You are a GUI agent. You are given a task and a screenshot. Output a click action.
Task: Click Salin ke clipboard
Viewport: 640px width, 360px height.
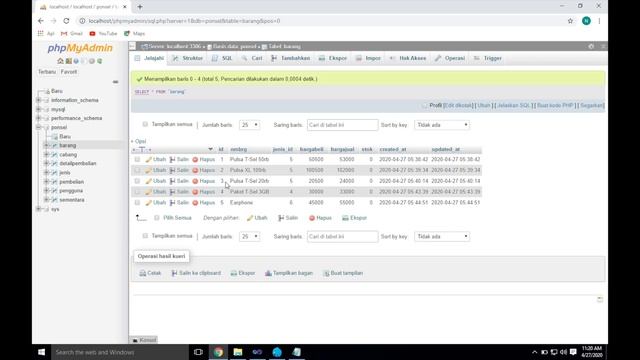(x=196, y=273)
